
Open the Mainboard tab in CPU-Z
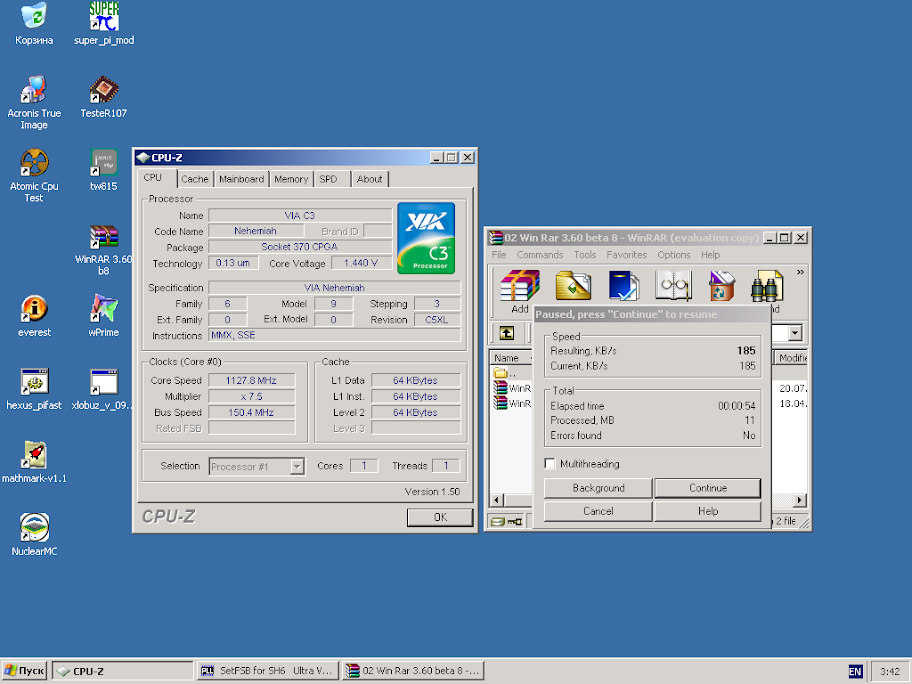pos(241,179)
